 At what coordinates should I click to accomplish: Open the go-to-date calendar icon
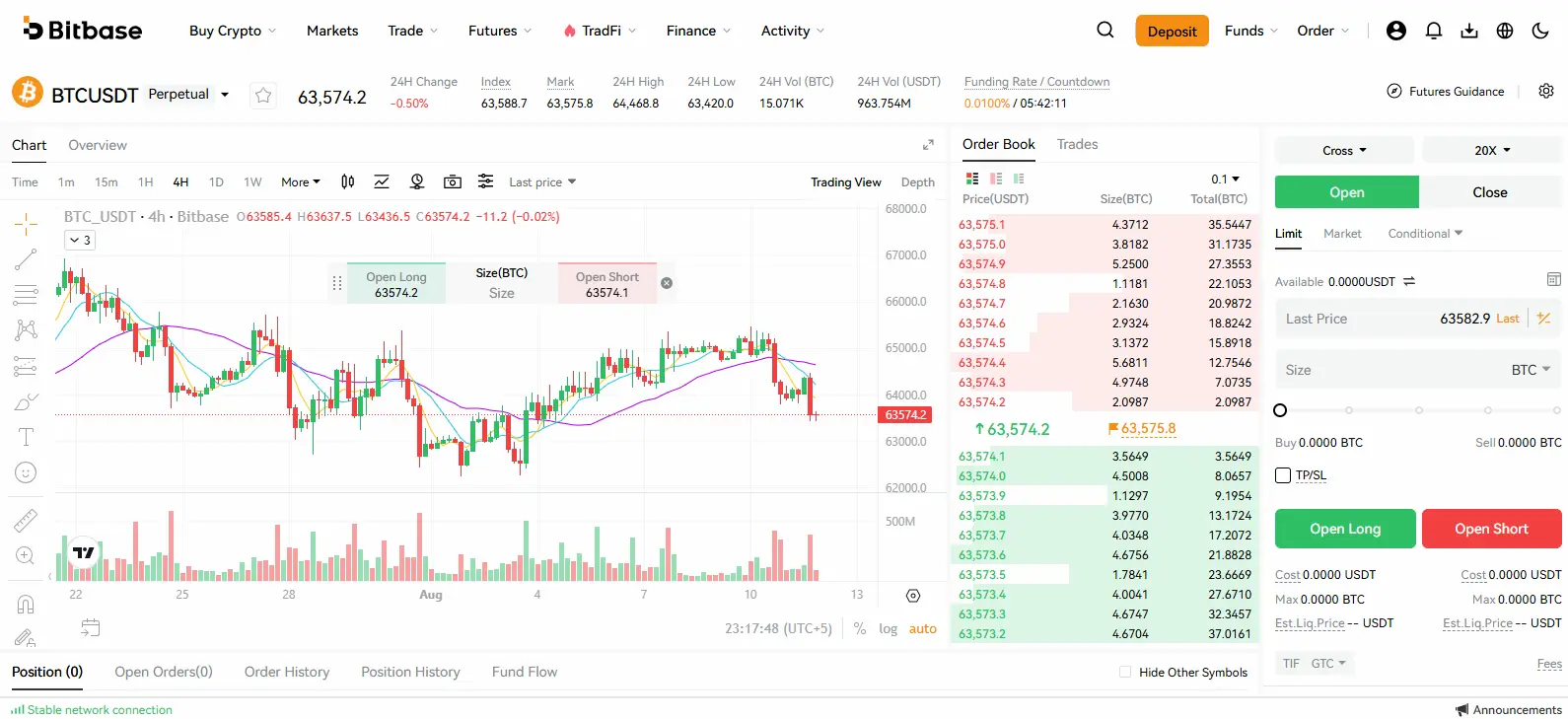pyautogui.click(x=91, y=627)
